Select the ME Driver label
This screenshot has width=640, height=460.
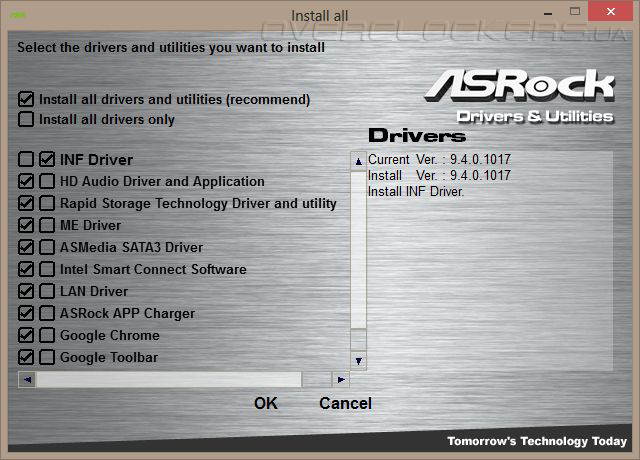(91, 225)
